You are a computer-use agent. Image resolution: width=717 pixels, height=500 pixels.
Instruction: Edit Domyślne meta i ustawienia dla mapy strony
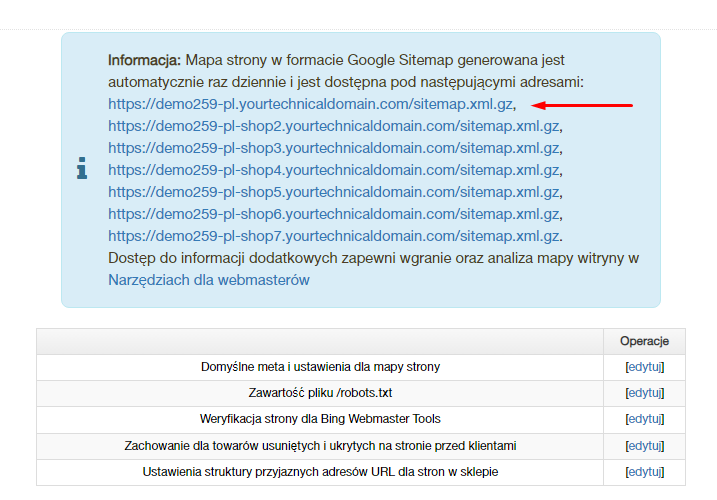coord(645,367)
